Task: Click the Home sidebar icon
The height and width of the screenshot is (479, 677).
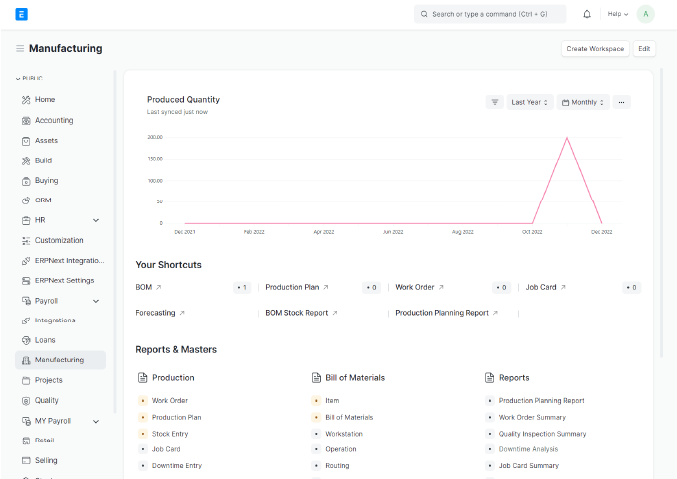Action: click(26, 100)
